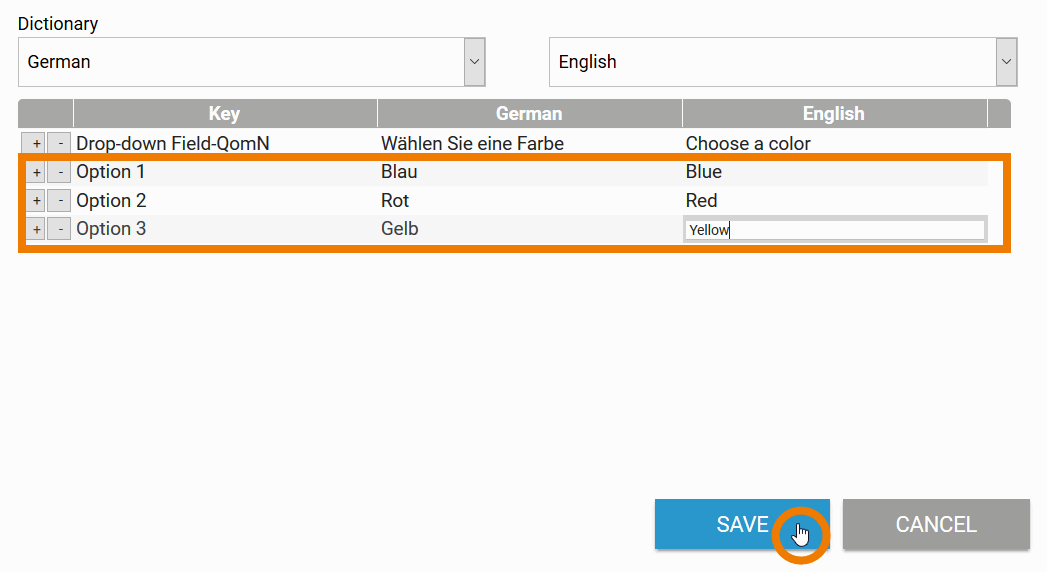This screenshot has width=1047, height=572.
Task: Click the minus button for Option 3
Action: click(x=59, y=230)
